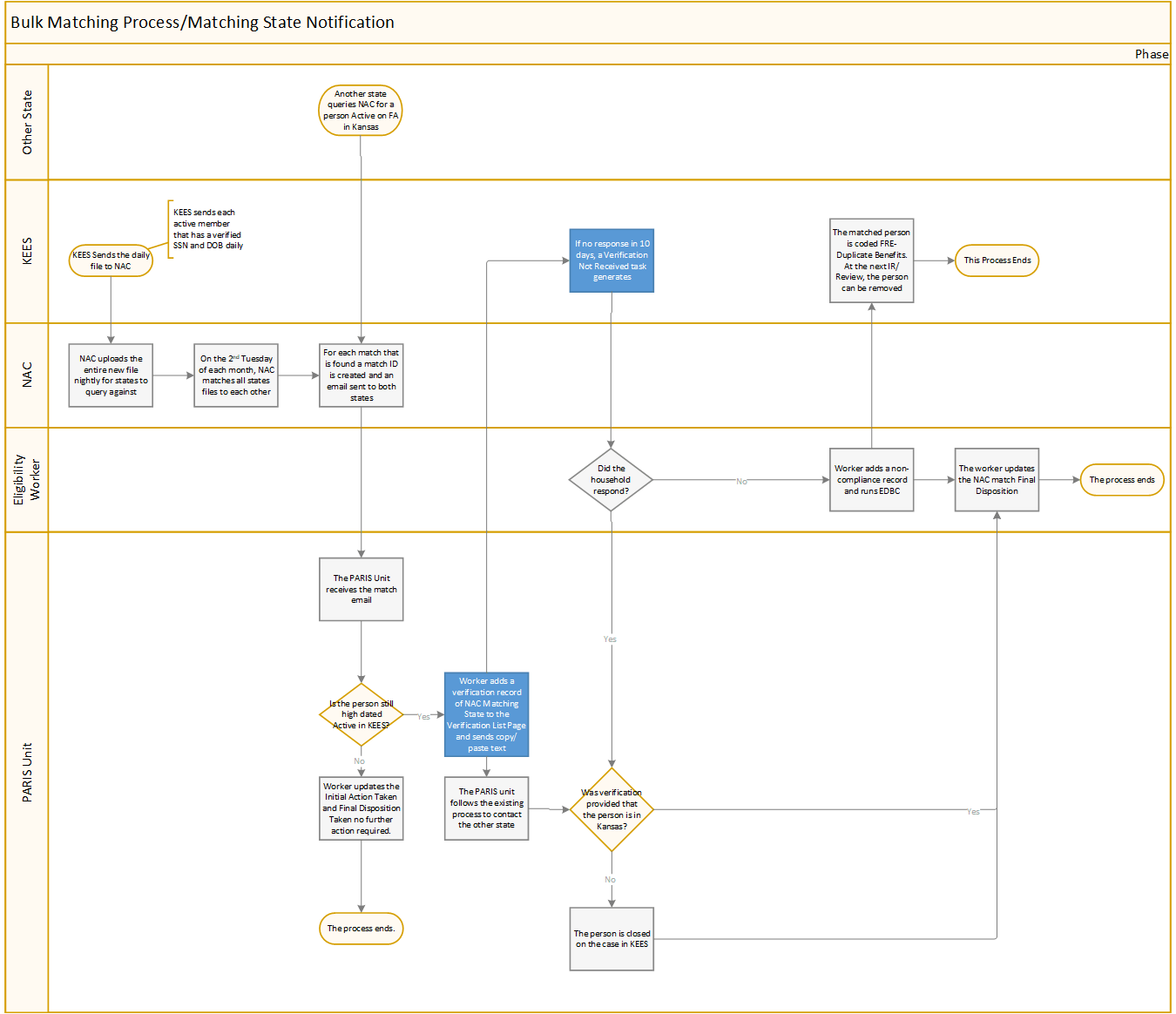Click the 'Is the person still Active in KEES?' diamond
The image size is (1176, 1014).
click(362, 715)
